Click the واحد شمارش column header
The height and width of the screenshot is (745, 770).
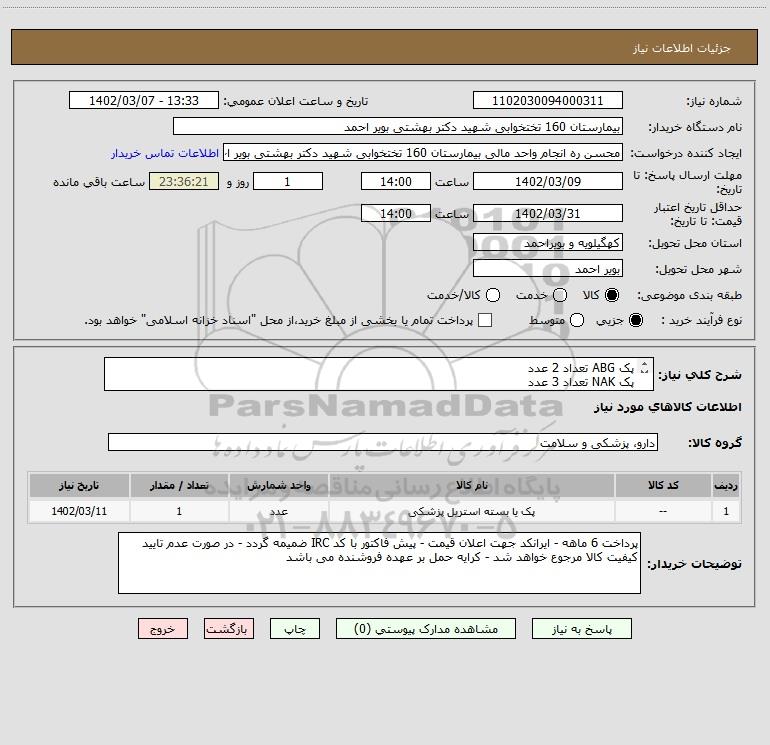tap(278, 485)
